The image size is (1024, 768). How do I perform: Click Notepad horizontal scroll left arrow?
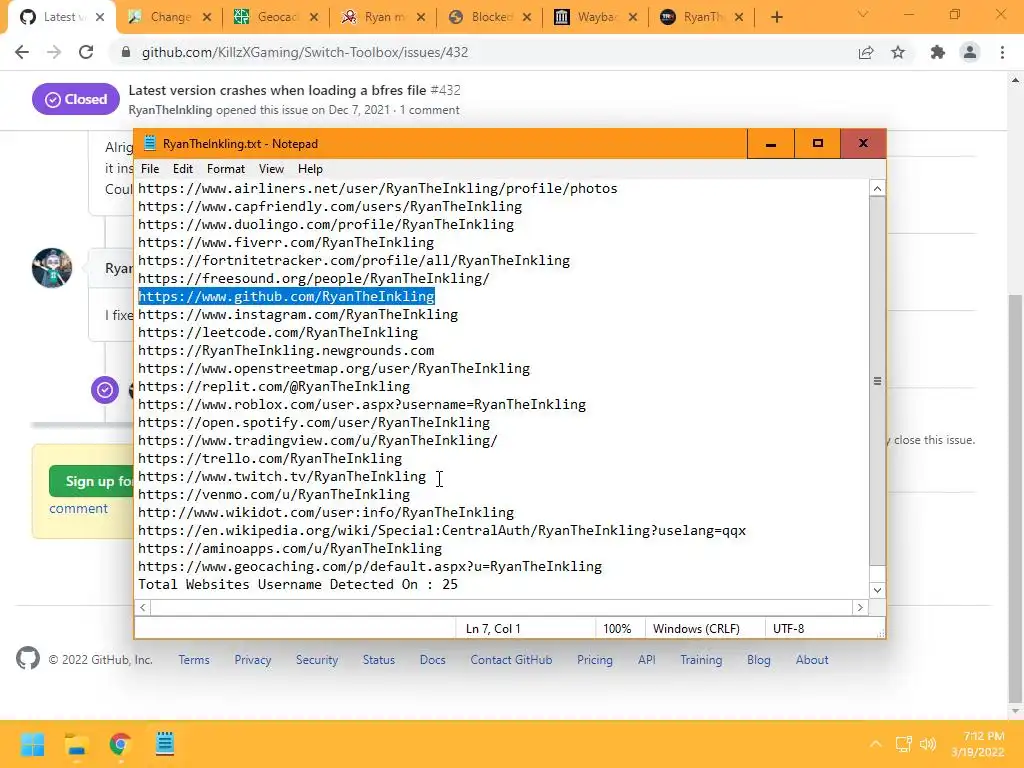coord(143,608)
